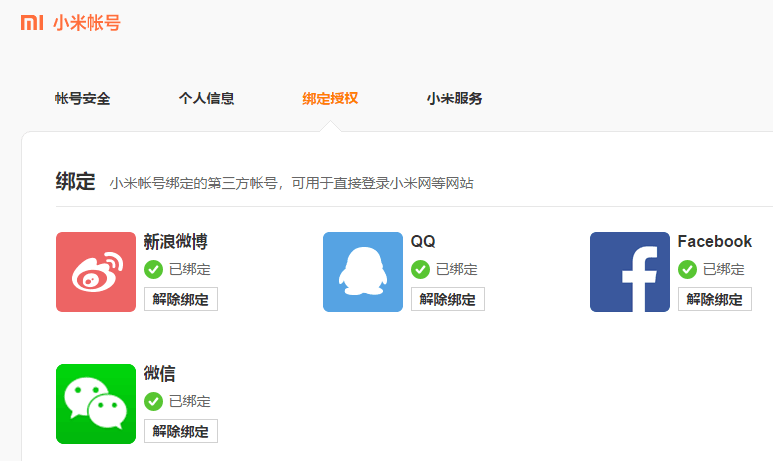Click the 小米帐号 header title
This screenshot has height=461, width=773.
click(x=87, y=23)
